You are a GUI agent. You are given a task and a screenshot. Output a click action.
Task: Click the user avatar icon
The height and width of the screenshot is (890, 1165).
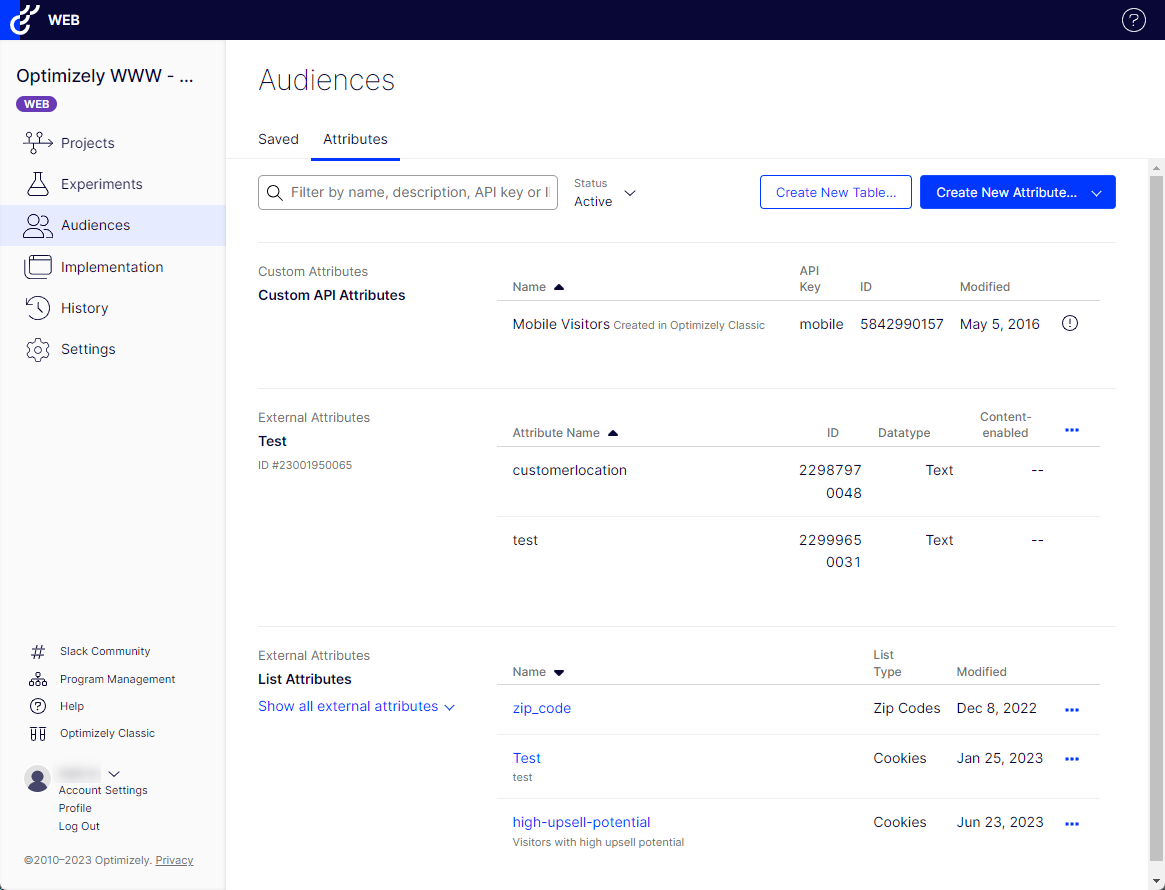click(38, 779)
